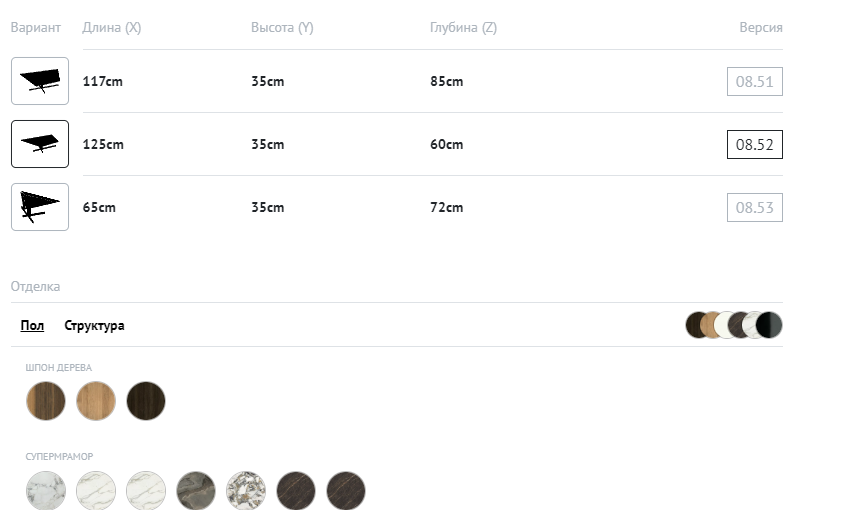Select the last dark supermarble swatch

point(346,491)
